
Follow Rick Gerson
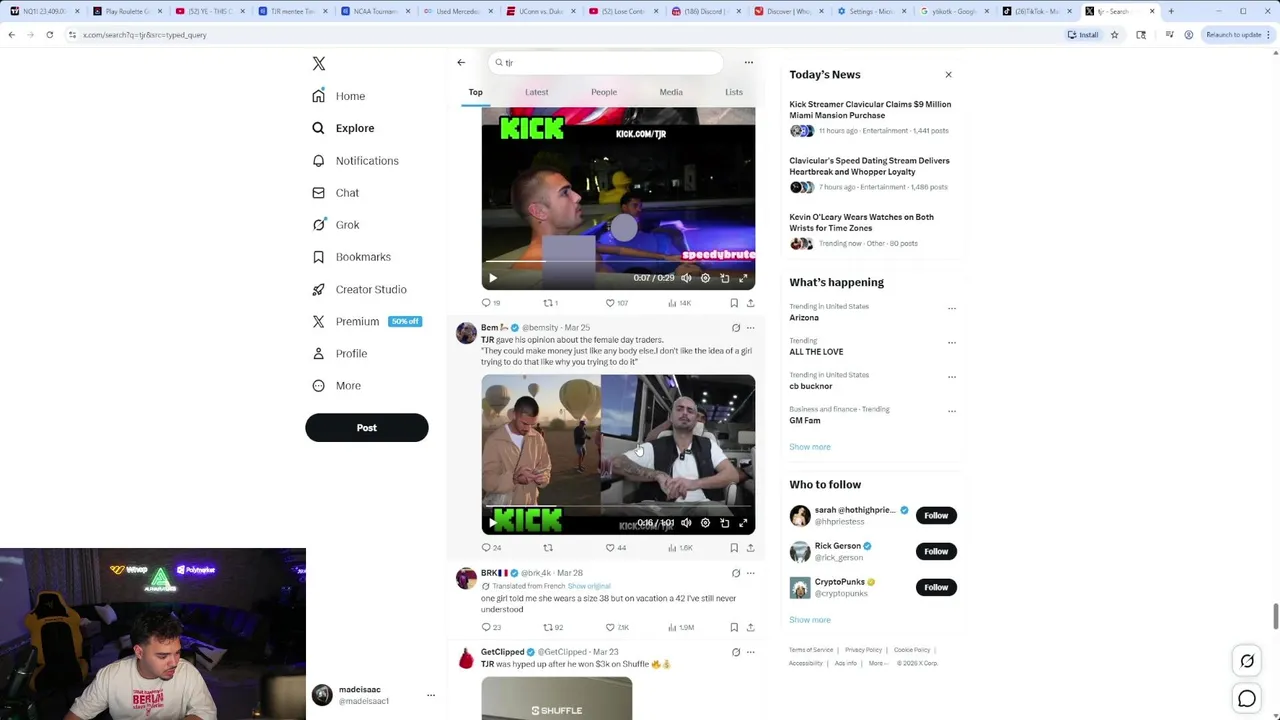(936, 552)
